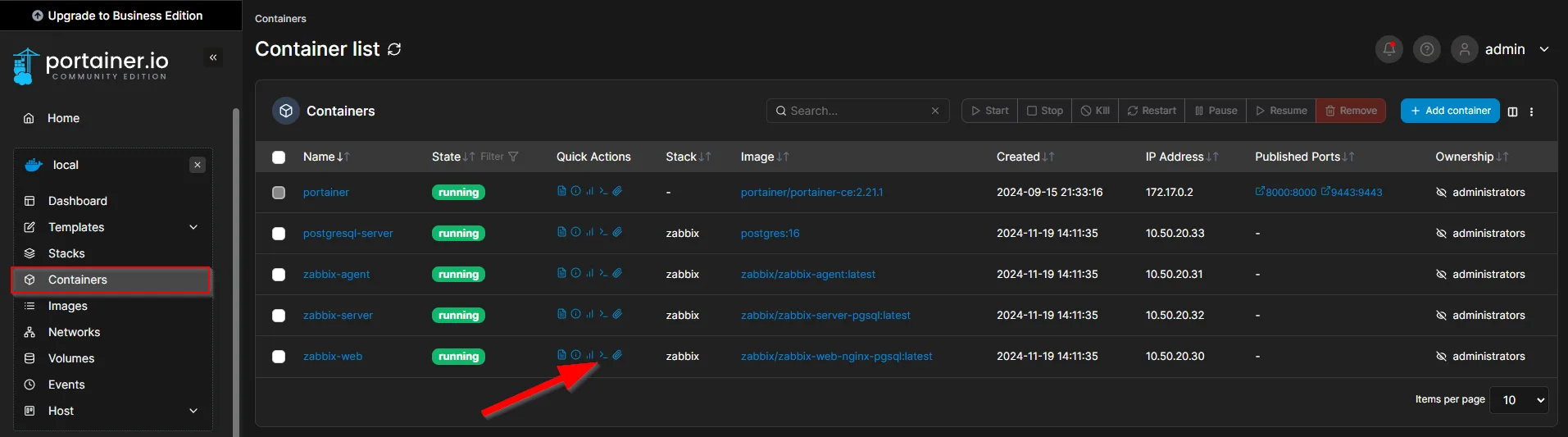Open the State column filter
The width and height of the screenshot is (1568, 437).
coord(499,157)
